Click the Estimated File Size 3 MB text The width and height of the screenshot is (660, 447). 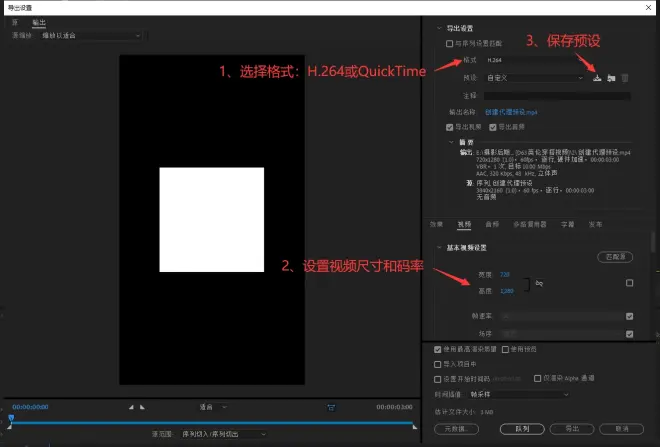(463, 412)
